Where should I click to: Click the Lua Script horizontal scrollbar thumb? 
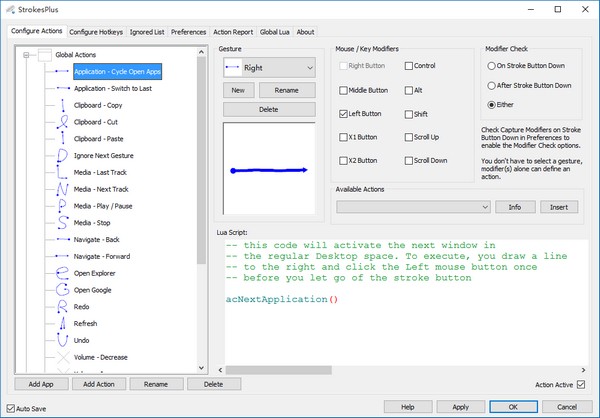(279, 370)
